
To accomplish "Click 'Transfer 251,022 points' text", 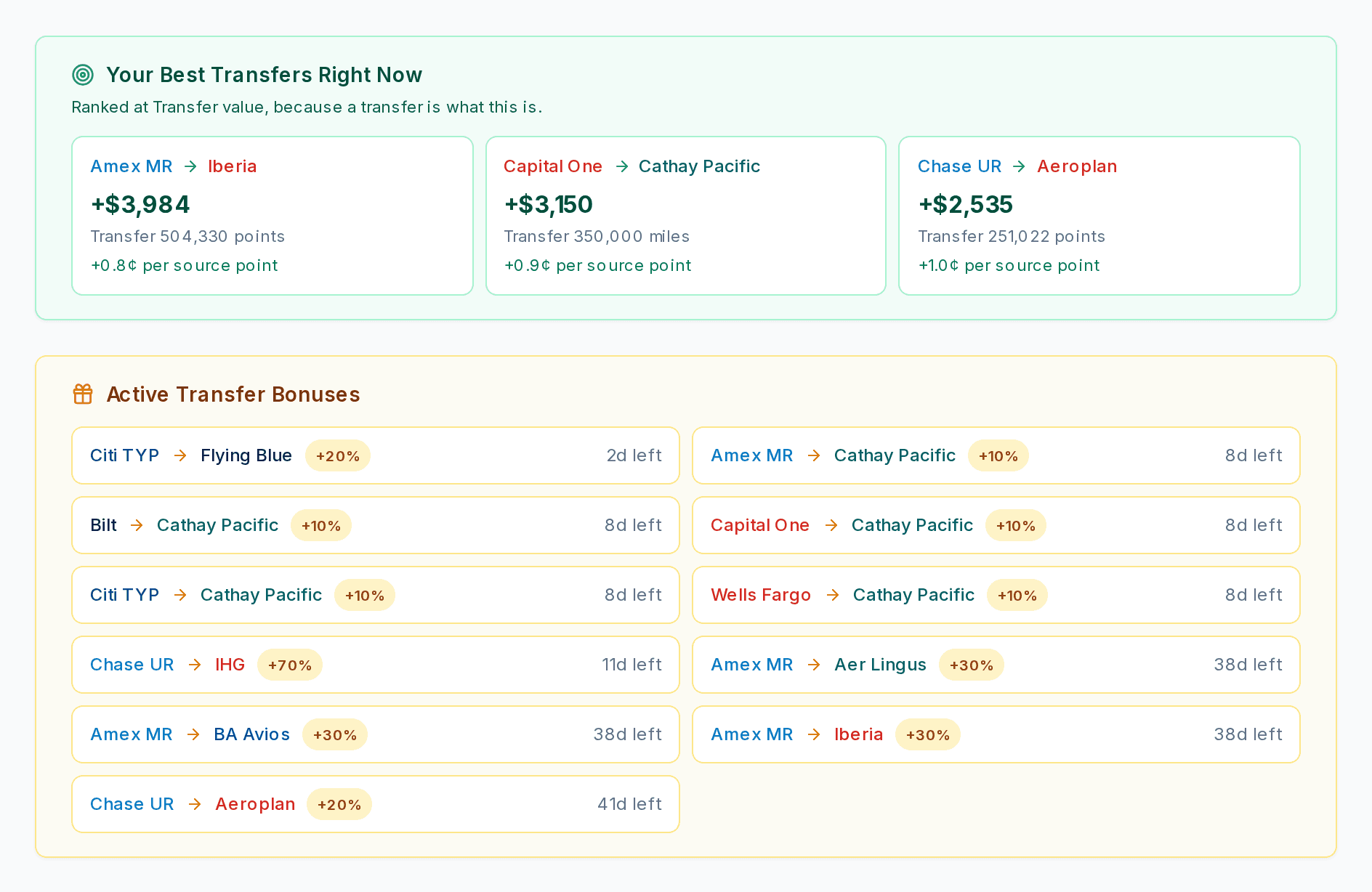I will tap(1012, 236).
